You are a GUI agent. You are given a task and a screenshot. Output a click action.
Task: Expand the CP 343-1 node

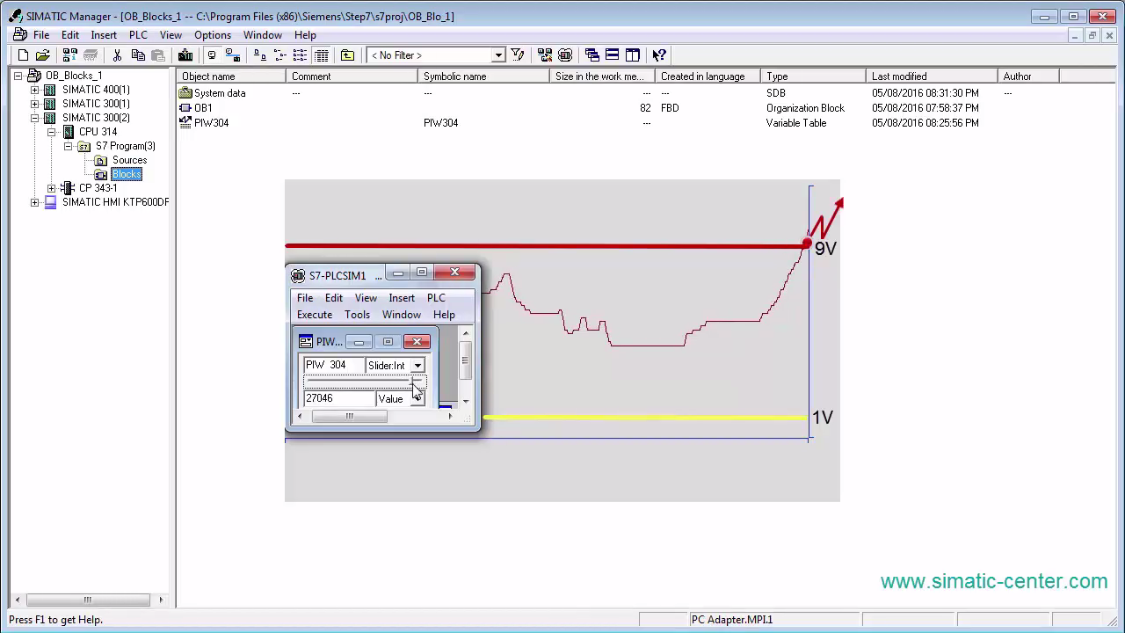pyautogui.click(x=52, y=188)
